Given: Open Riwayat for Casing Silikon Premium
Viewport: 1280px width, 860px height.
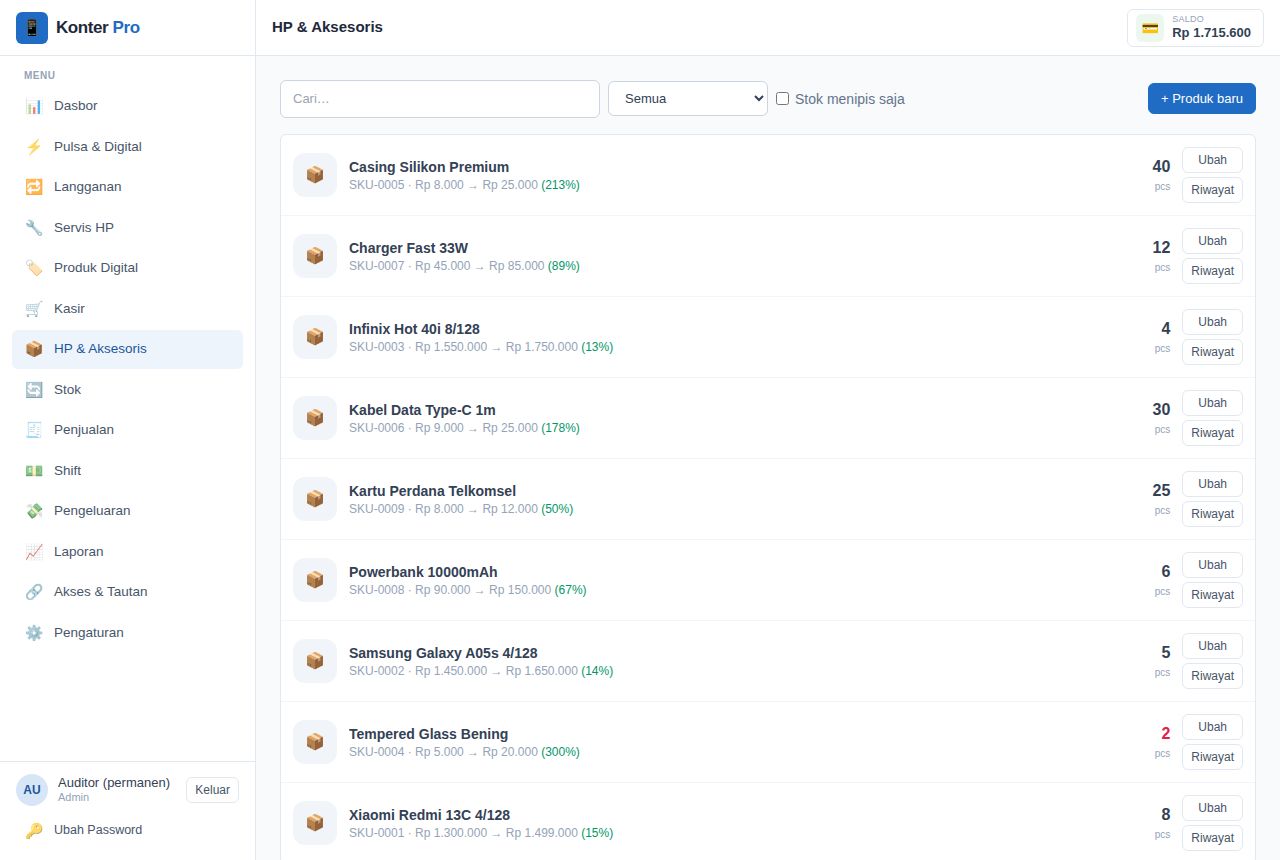Looking at the screenshot, I should (1212, 190).
